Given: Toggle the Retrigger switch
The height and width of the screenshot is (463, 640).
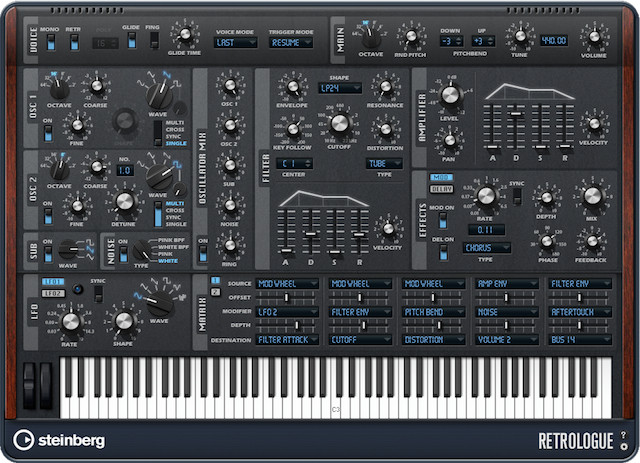Looking at the screenshot, I should click(x=74, y=42).
